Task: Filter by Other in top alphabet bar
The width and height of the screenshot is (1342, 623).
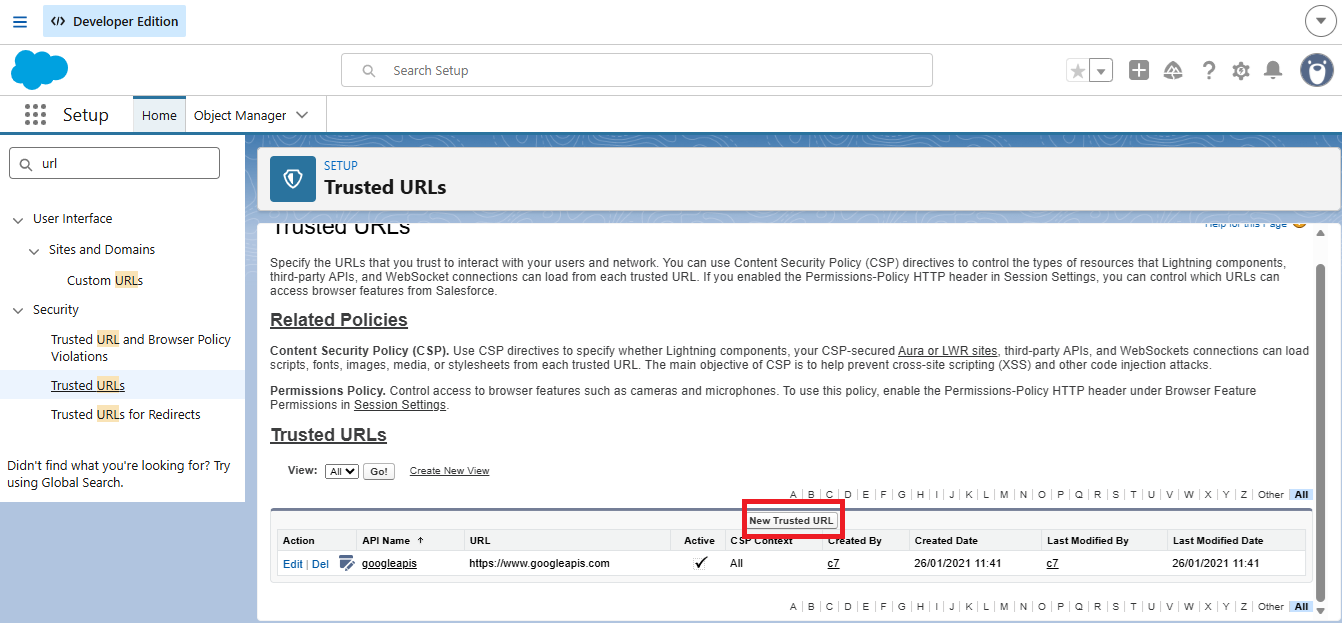Action: [1271, 495]
